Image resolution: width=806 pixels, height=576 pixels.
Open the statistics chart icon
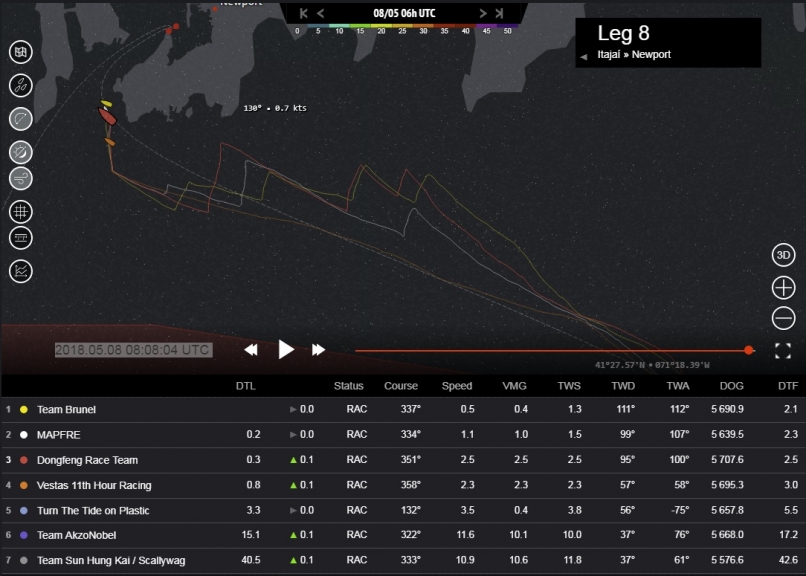(21, 271)
